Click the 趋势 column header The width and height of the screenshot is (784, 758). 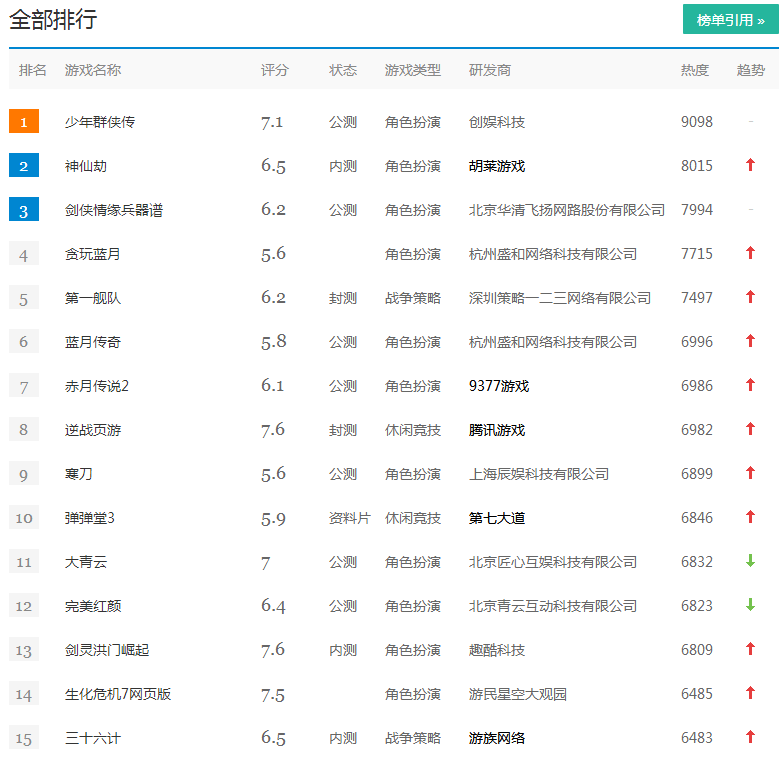click(750, 70)
